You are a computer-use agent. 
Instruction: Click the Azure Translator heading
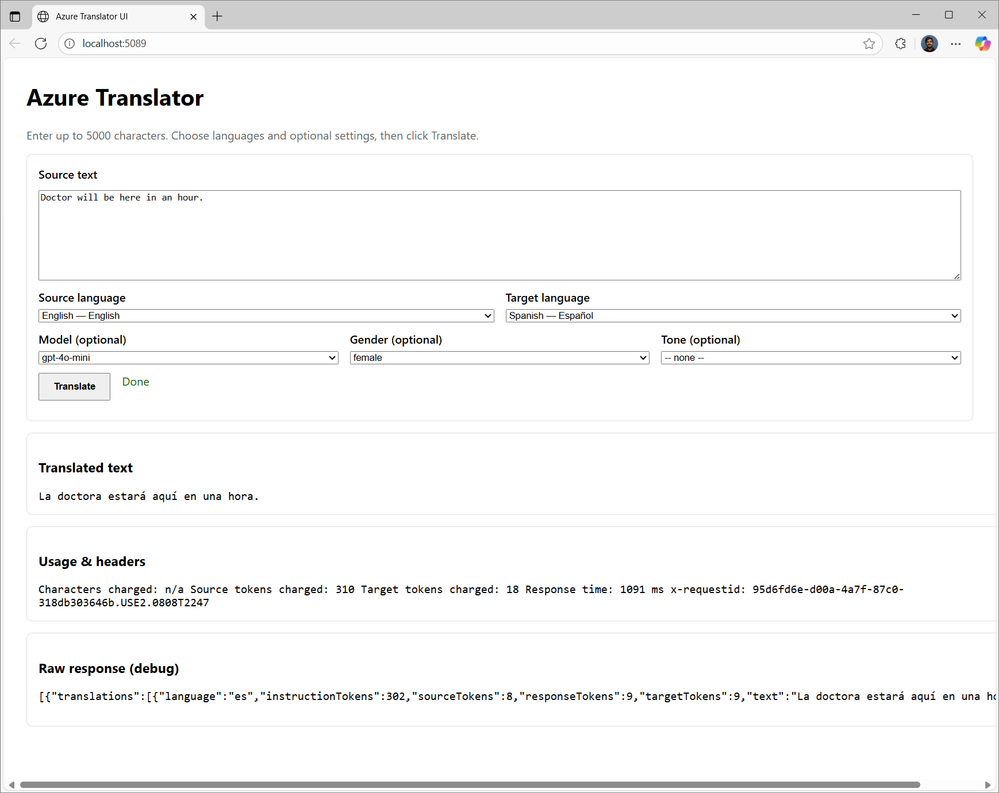click(115, 98)
